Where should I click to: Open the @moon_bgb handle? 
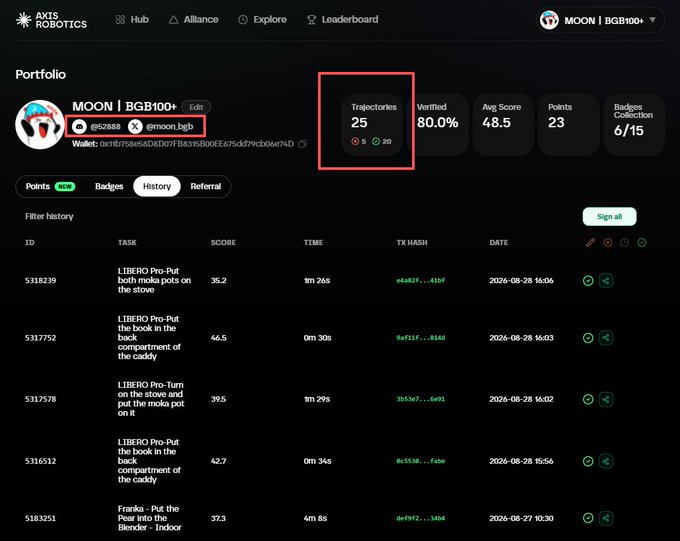(x=170, y=126)
